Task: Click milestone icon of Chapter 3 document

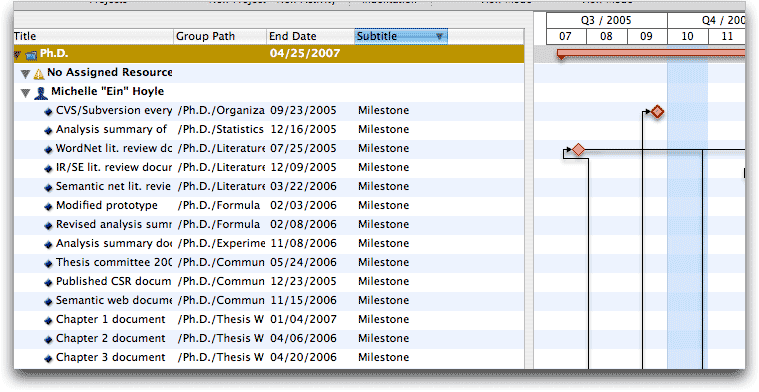Action: pyautogui.click(x=48, y=359)
